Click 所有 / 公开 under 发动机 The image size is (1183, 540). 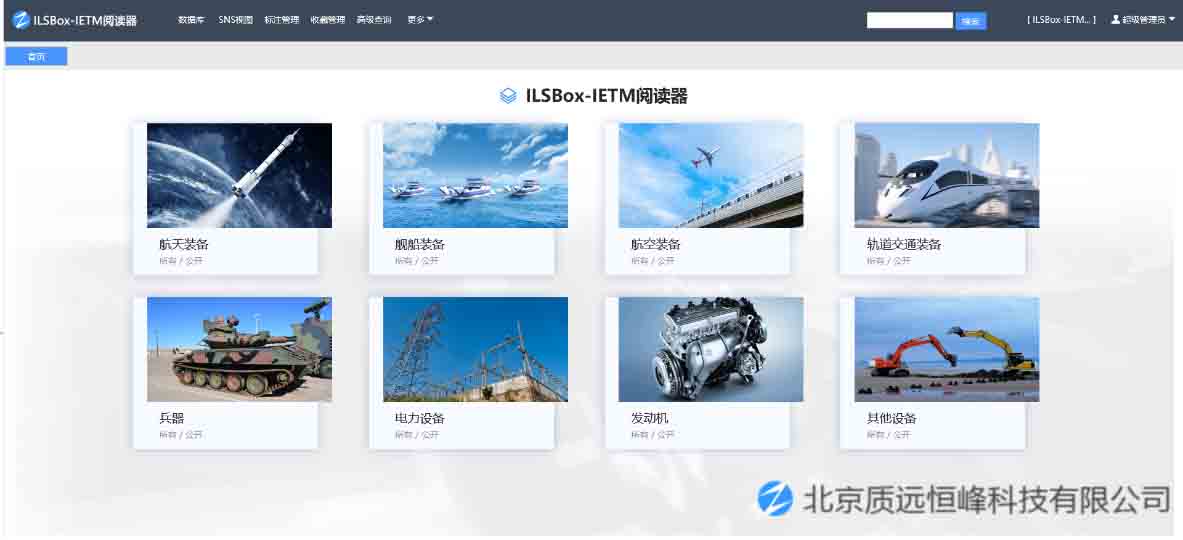pos(653,435)
